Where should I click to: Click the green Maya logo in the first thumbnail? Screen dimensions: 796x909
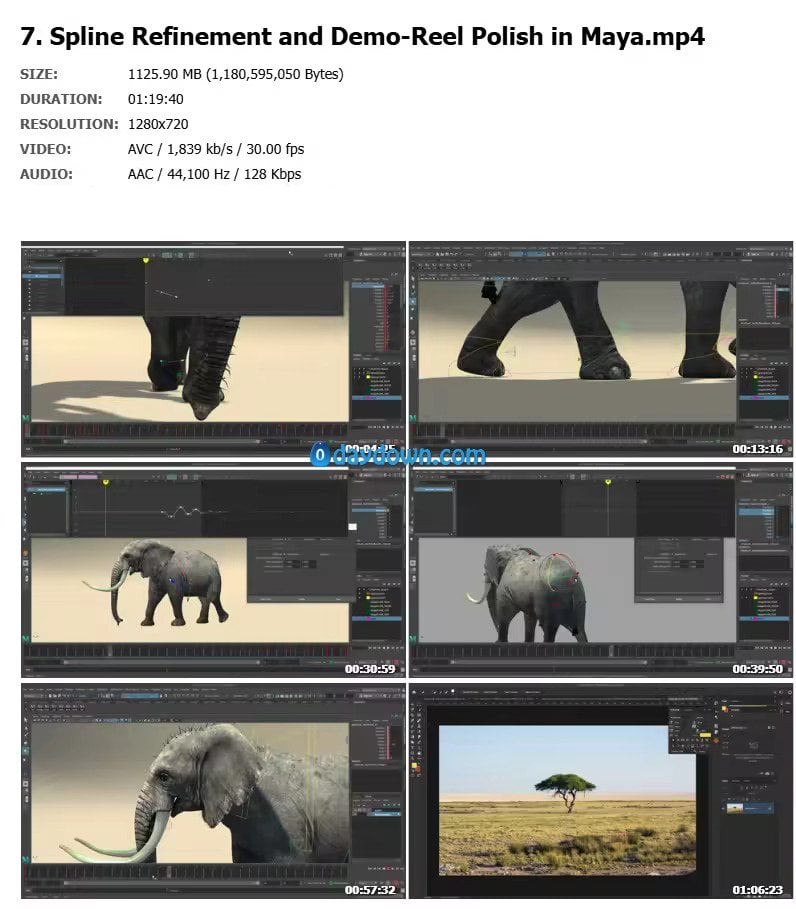coord(26,414)
